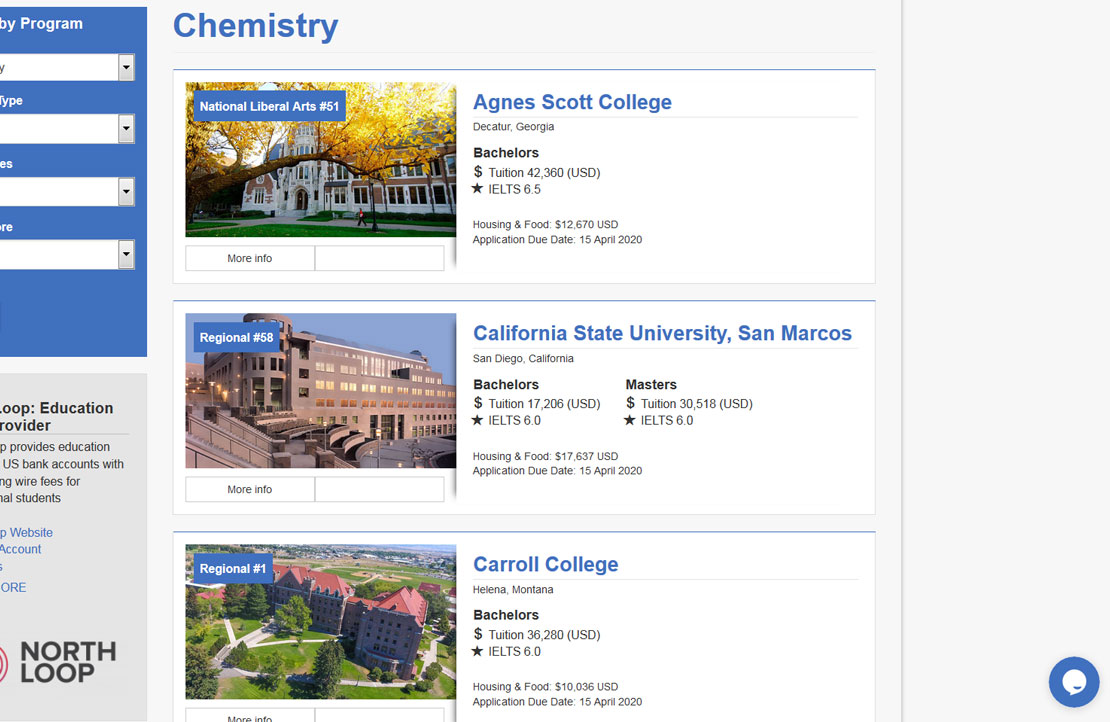
Task: Click More info under Agnes Scott College
Action: [x=250, y=258]
